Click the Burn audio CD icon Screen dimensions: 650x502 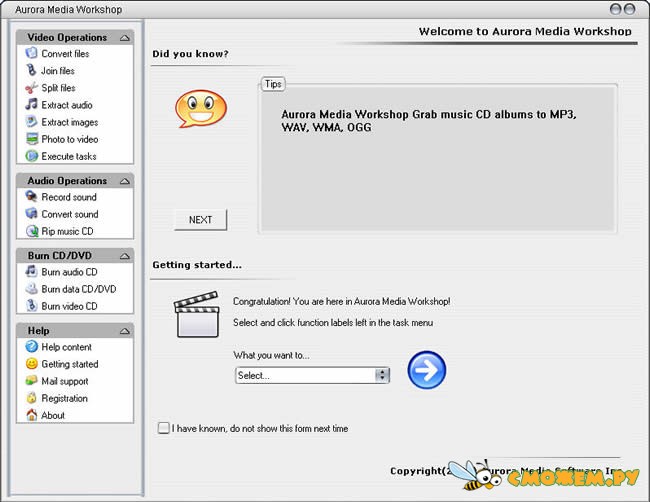click(32, 271)
